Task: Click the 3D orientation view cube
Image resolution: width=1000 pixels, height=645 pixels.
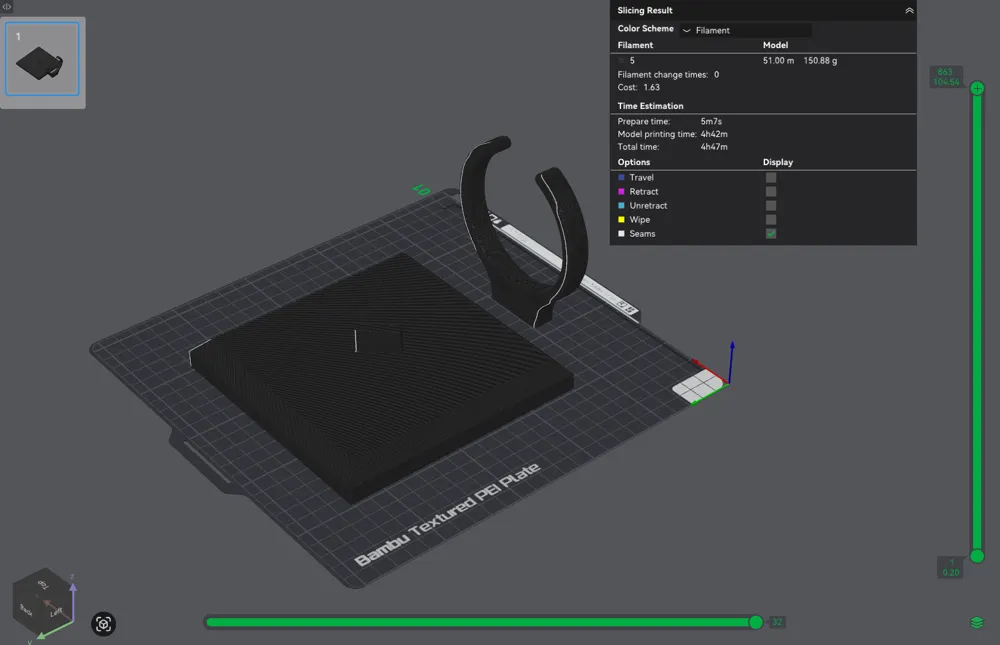Action: pos(43,601)
